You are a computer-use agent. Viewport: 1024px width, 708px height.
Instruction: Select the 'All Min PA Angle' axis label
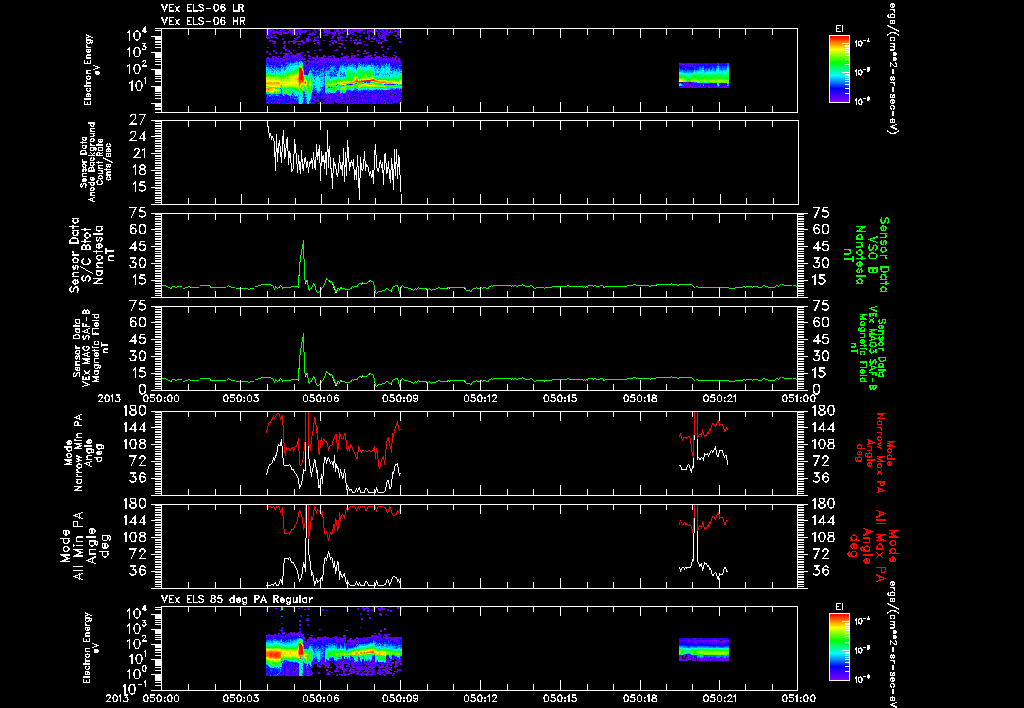[86, 546]
